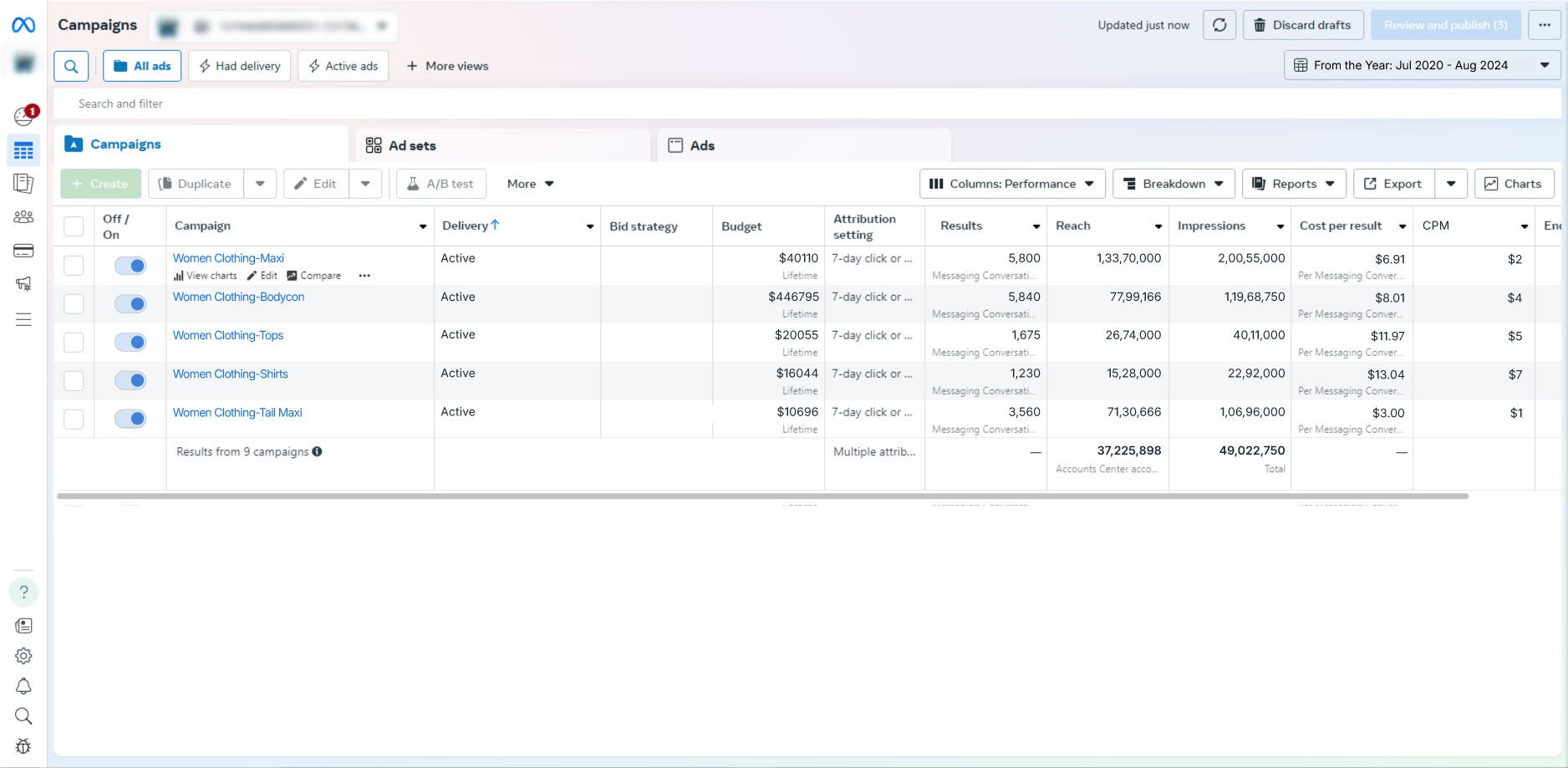
Task: Open the date range selector dropdown
Action: 1421,65
